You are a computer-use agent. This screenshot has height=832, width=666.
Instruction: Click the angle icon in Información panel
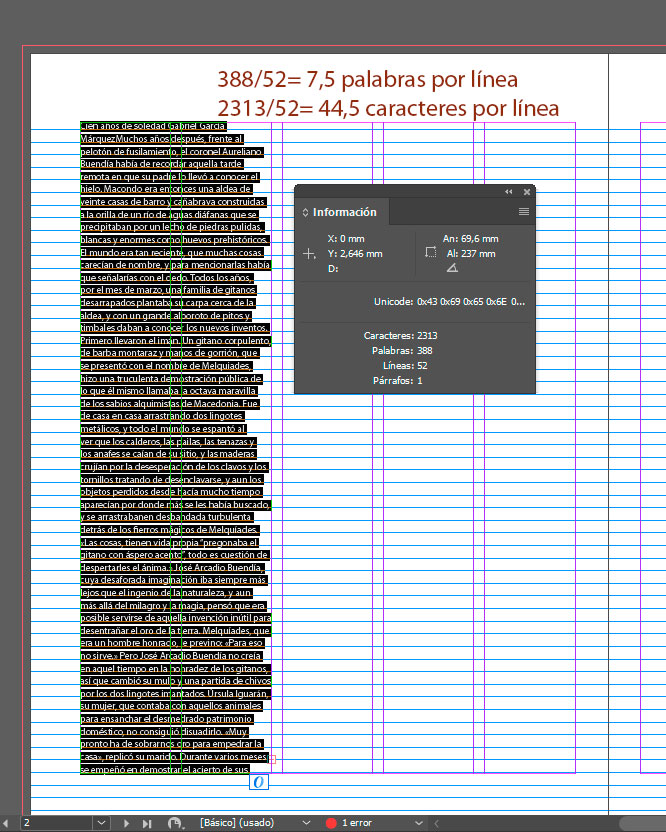(452, 268)
